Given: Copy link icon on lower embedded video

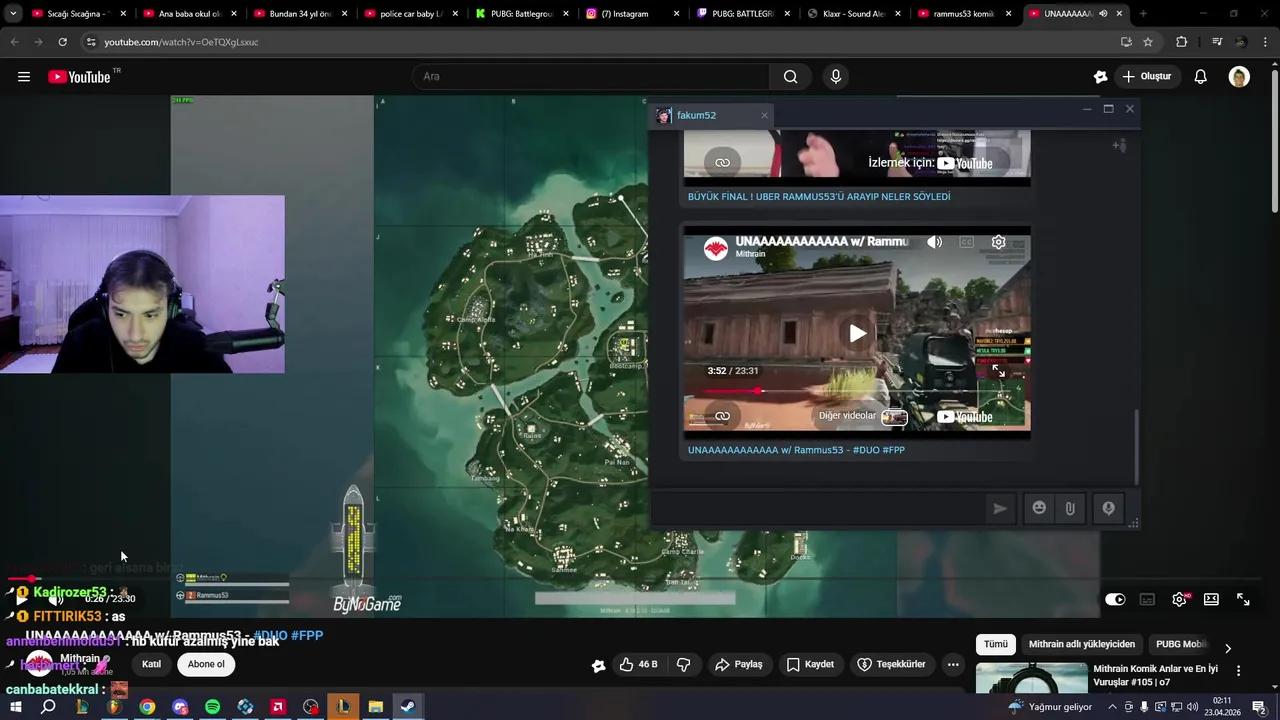Looking at the screenshot, I should click(x=722, y=416).
